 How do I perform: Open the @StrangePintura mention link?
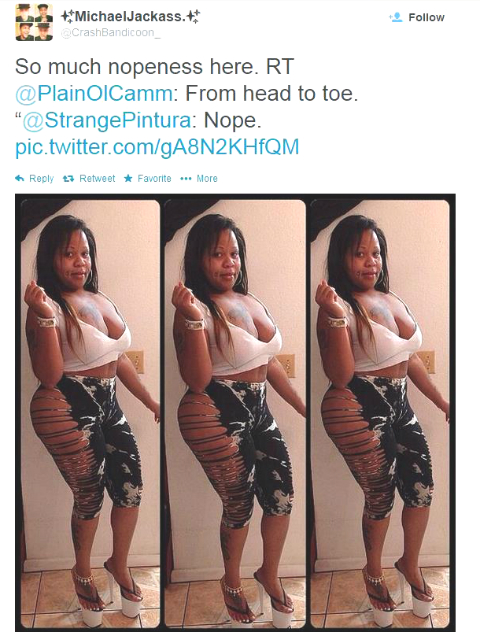(x=107, y=120)
